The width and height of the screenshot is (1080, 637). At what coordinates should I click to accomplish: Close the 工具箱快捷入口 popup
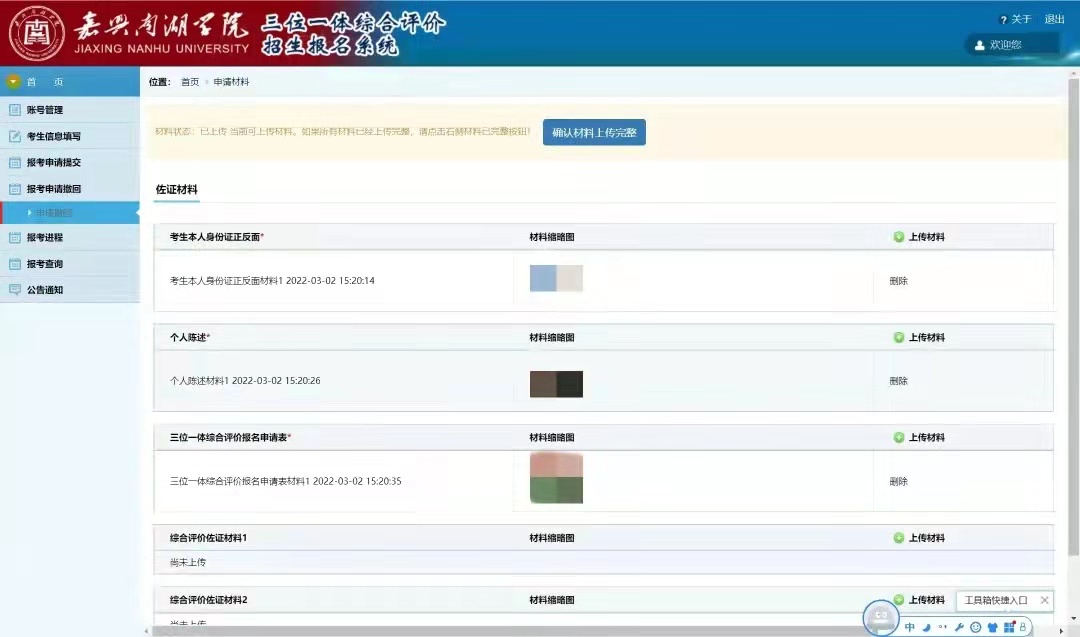tap(1044, 600)
